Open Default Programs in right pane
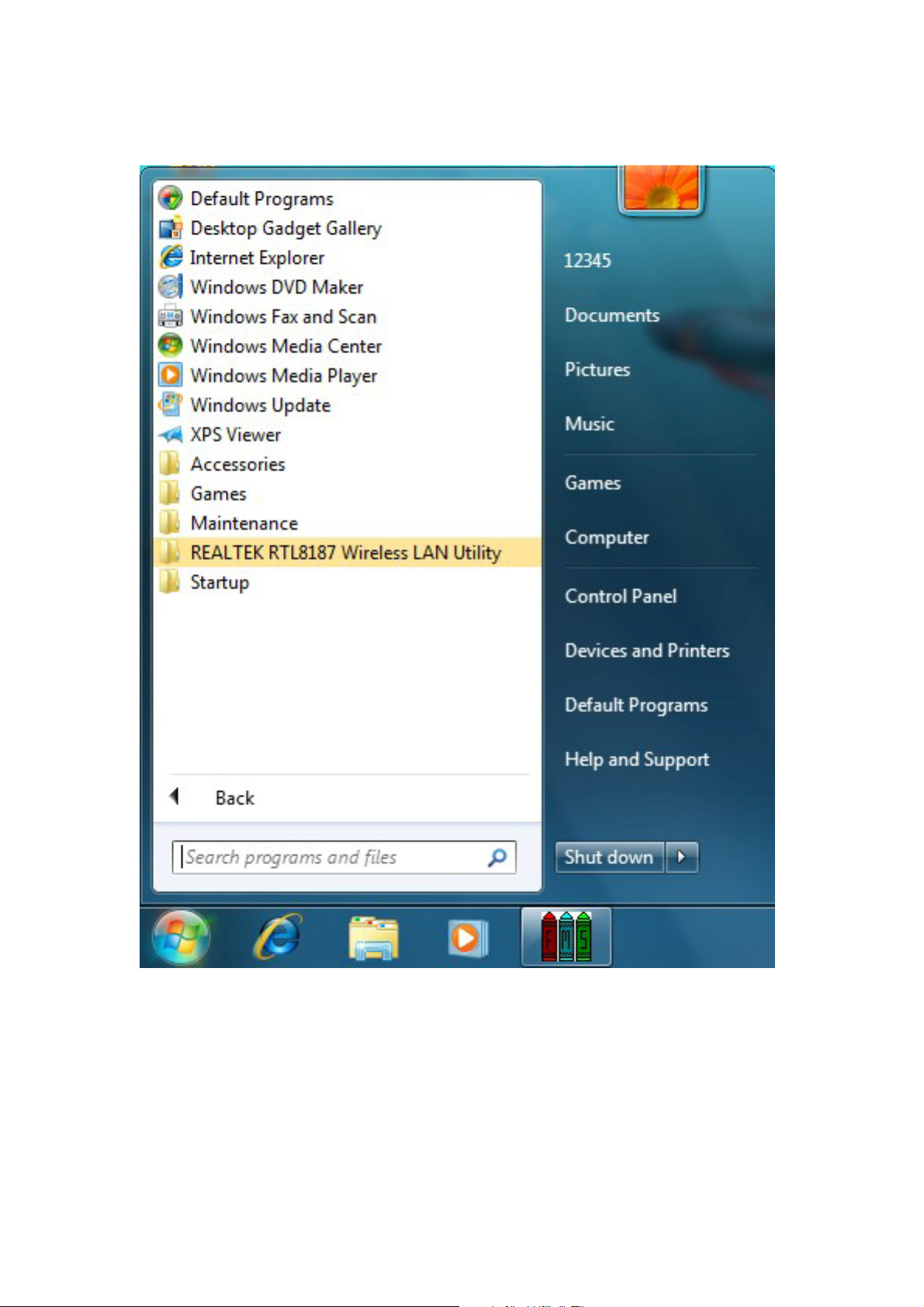This screenshot has width=924, height=1307. click(636, 705)
